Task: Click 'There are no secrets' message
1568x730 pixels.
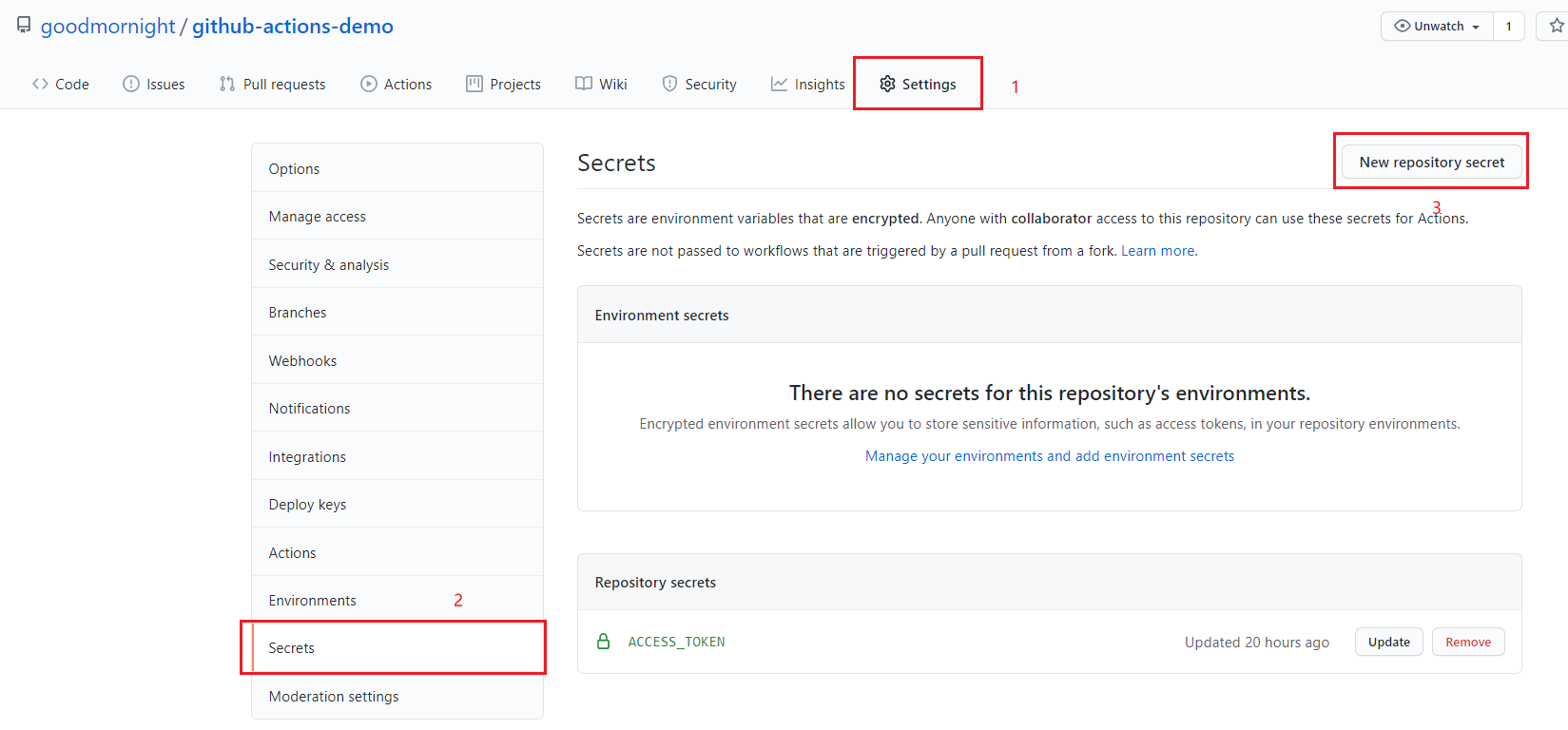Action: click(x=1050, y=393)
